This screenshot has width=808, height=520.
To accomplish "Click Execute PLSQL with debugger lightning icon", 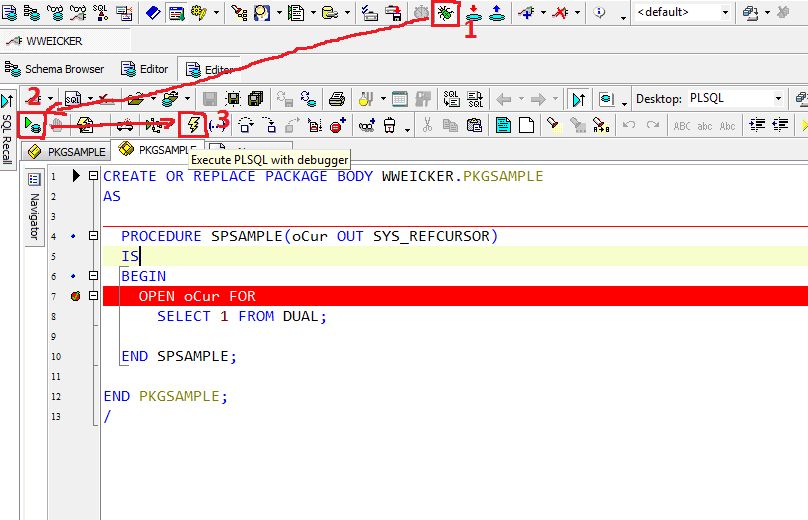I will [193, 125].
